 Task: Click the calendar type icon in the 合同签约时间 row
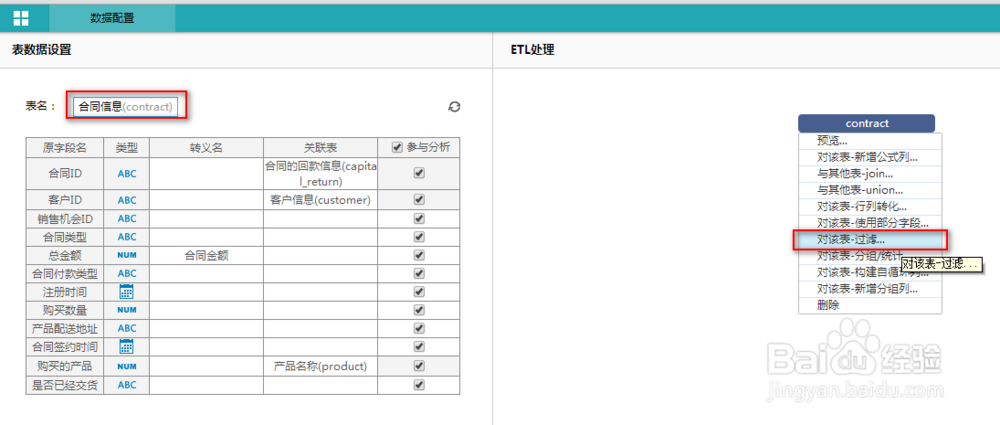127,347
